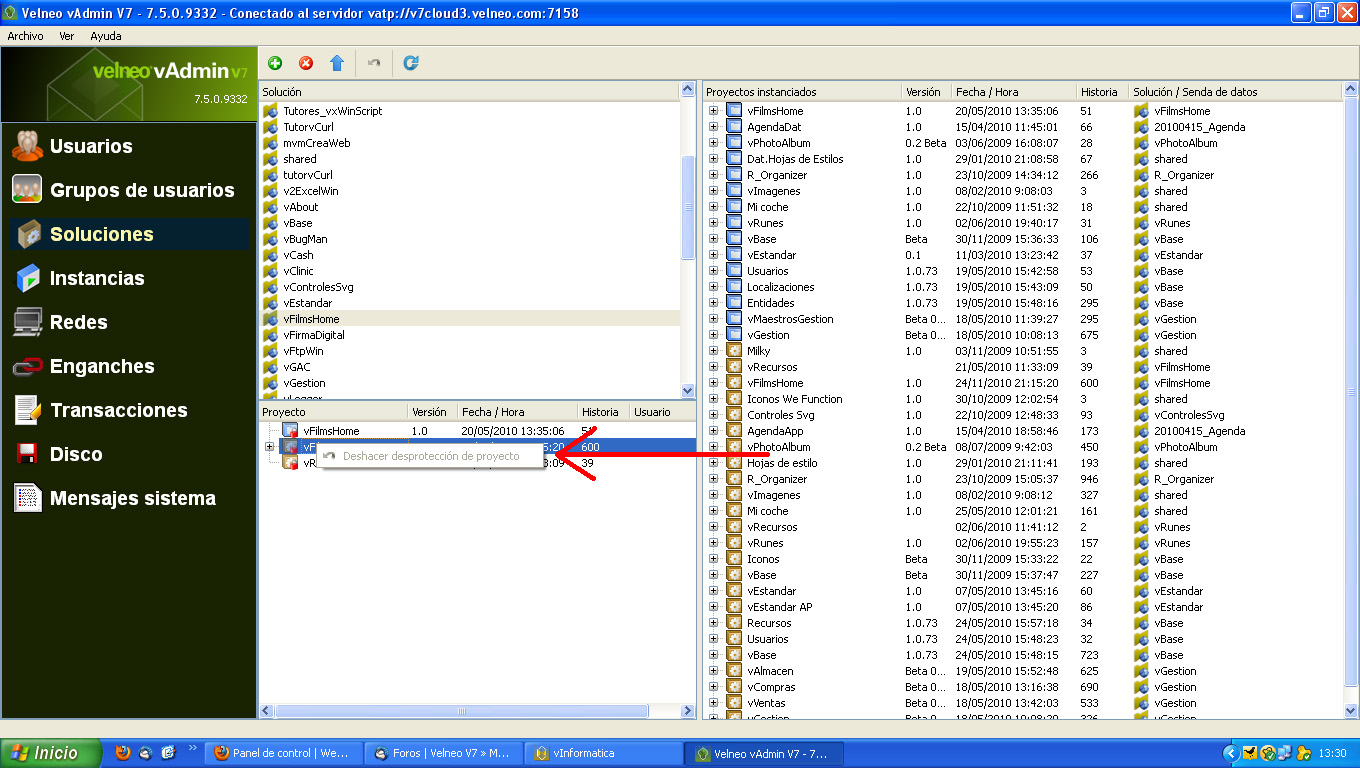Expand the AgendaApp project node

click(714, 431)
